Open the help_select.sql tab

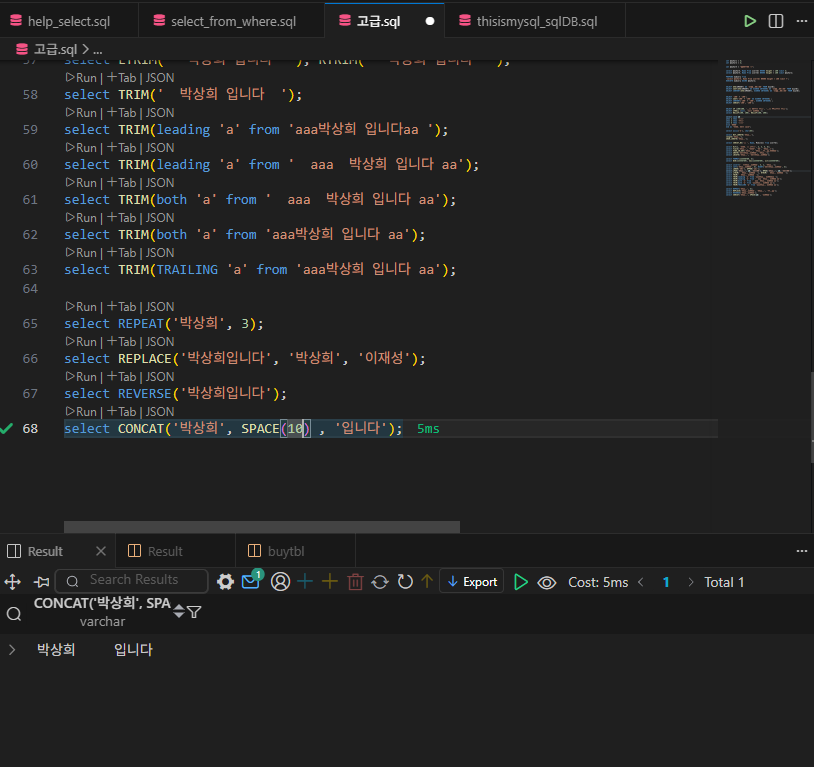(69, 21)
